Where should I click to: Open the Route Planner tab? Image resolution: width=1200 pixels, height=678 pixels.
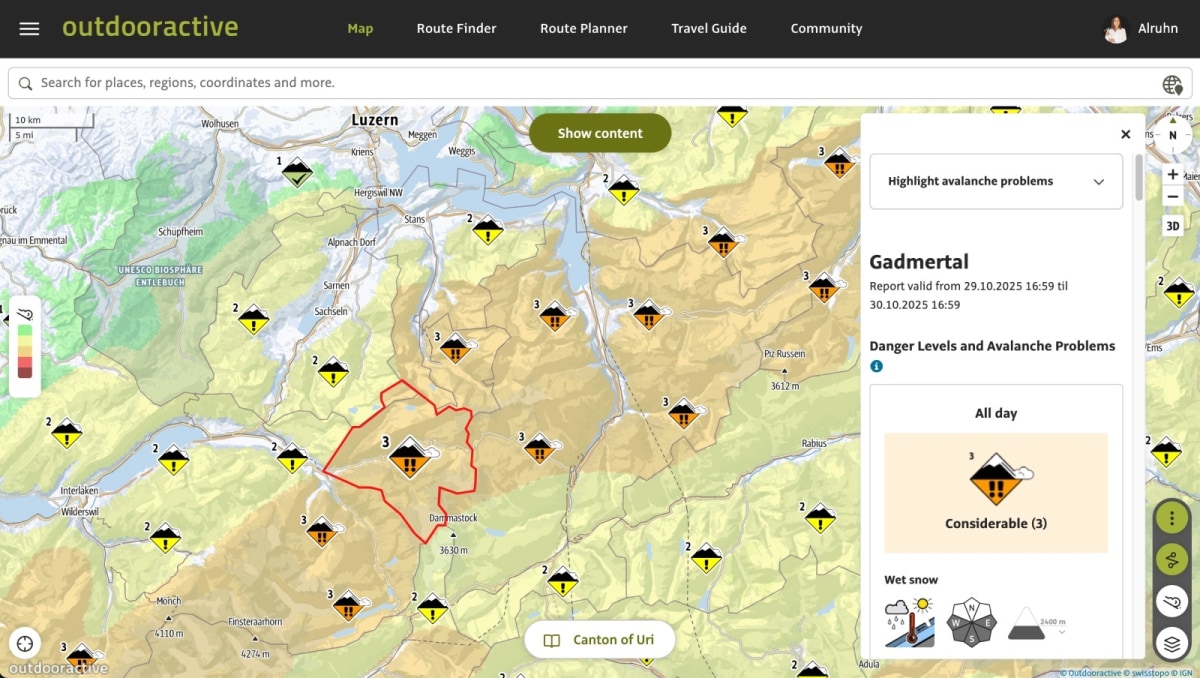click(x=583, y=29)
